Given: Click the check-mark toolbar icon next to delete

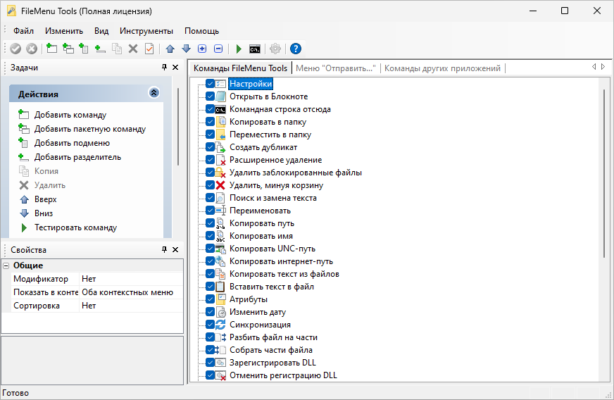Looking at the screenshot, I should tap(149, 49).
